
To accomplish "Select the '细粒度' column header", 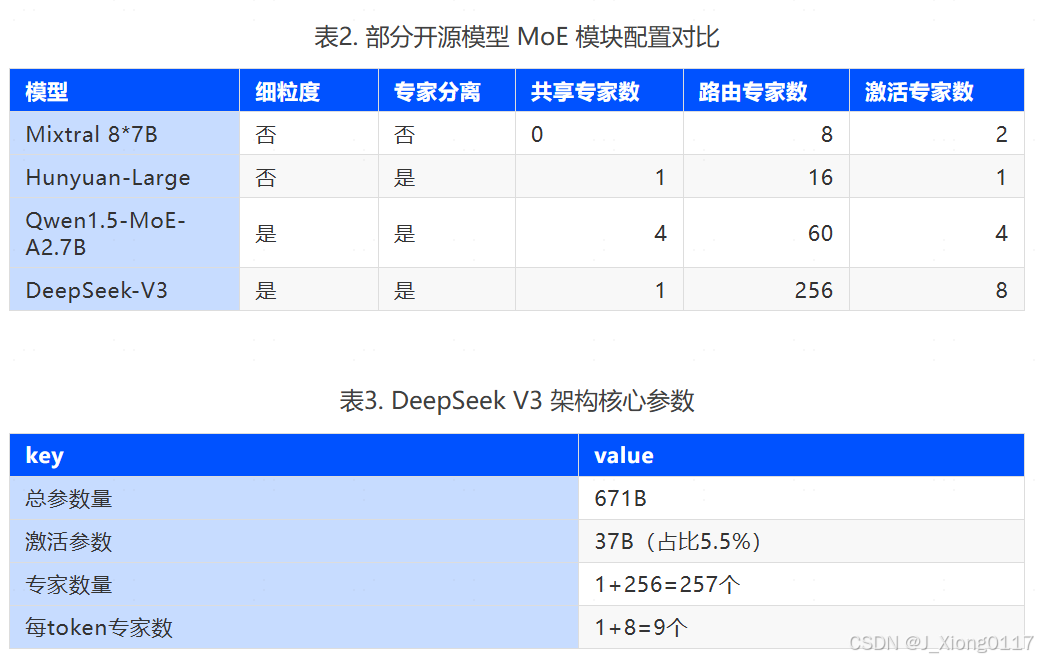I will pos(309,90).
